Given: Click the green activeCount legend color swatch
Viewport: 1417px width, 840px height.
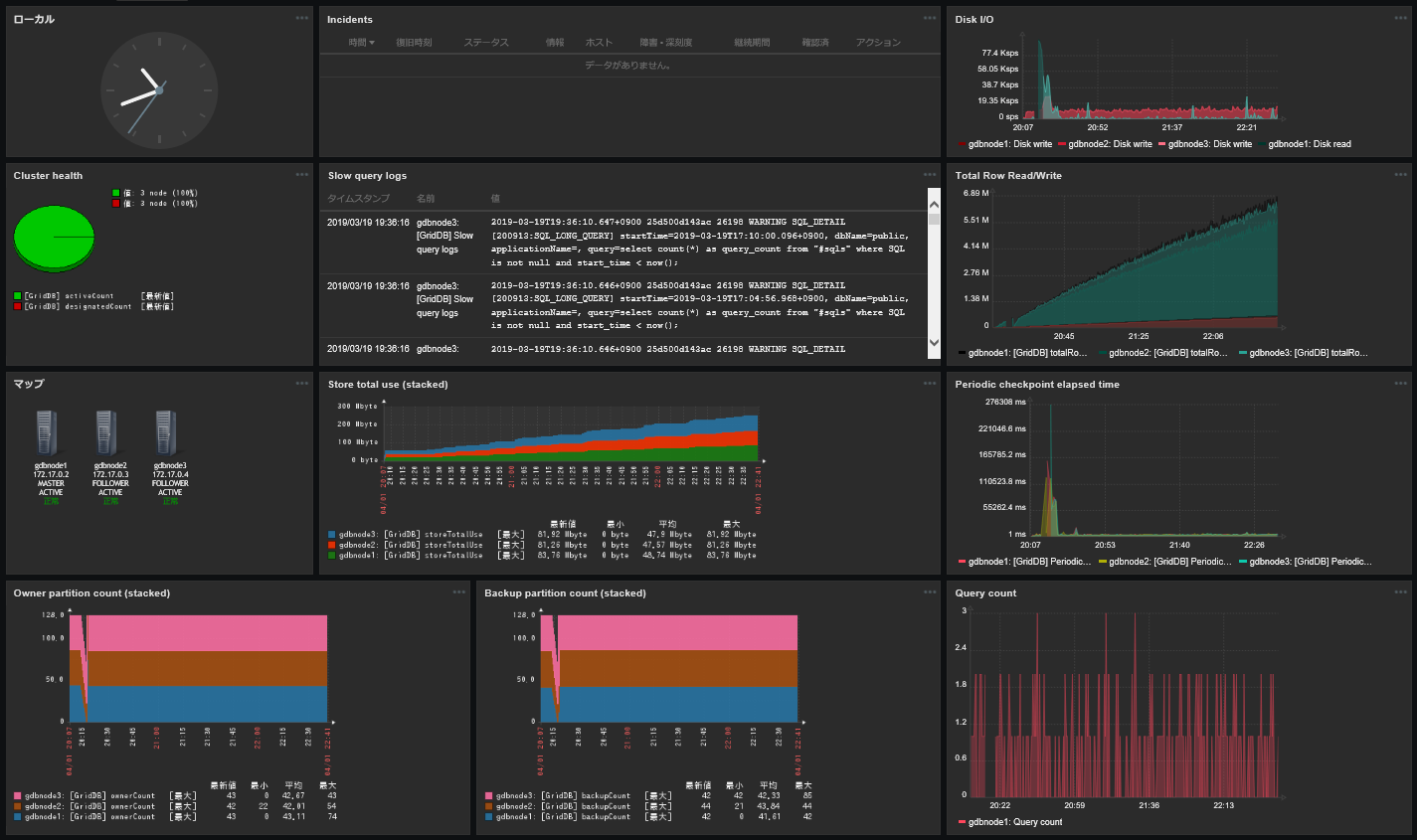Looking at the screenshot, I should pyautogui.click(x=18, y=296).
